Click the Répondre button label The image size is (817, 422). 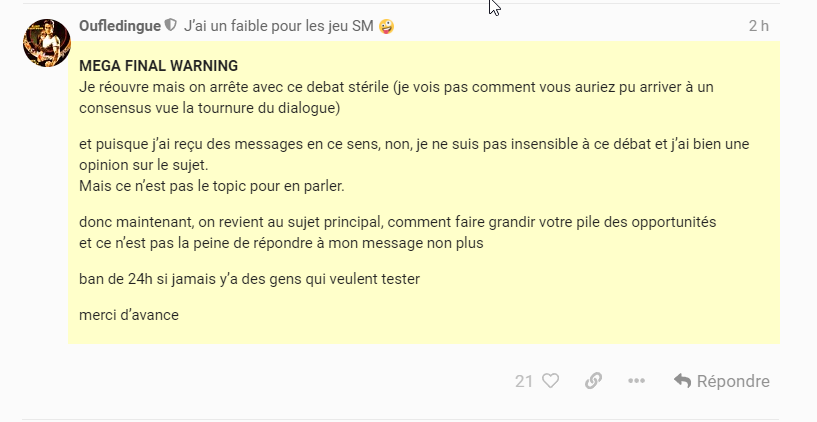pos(733,381)
